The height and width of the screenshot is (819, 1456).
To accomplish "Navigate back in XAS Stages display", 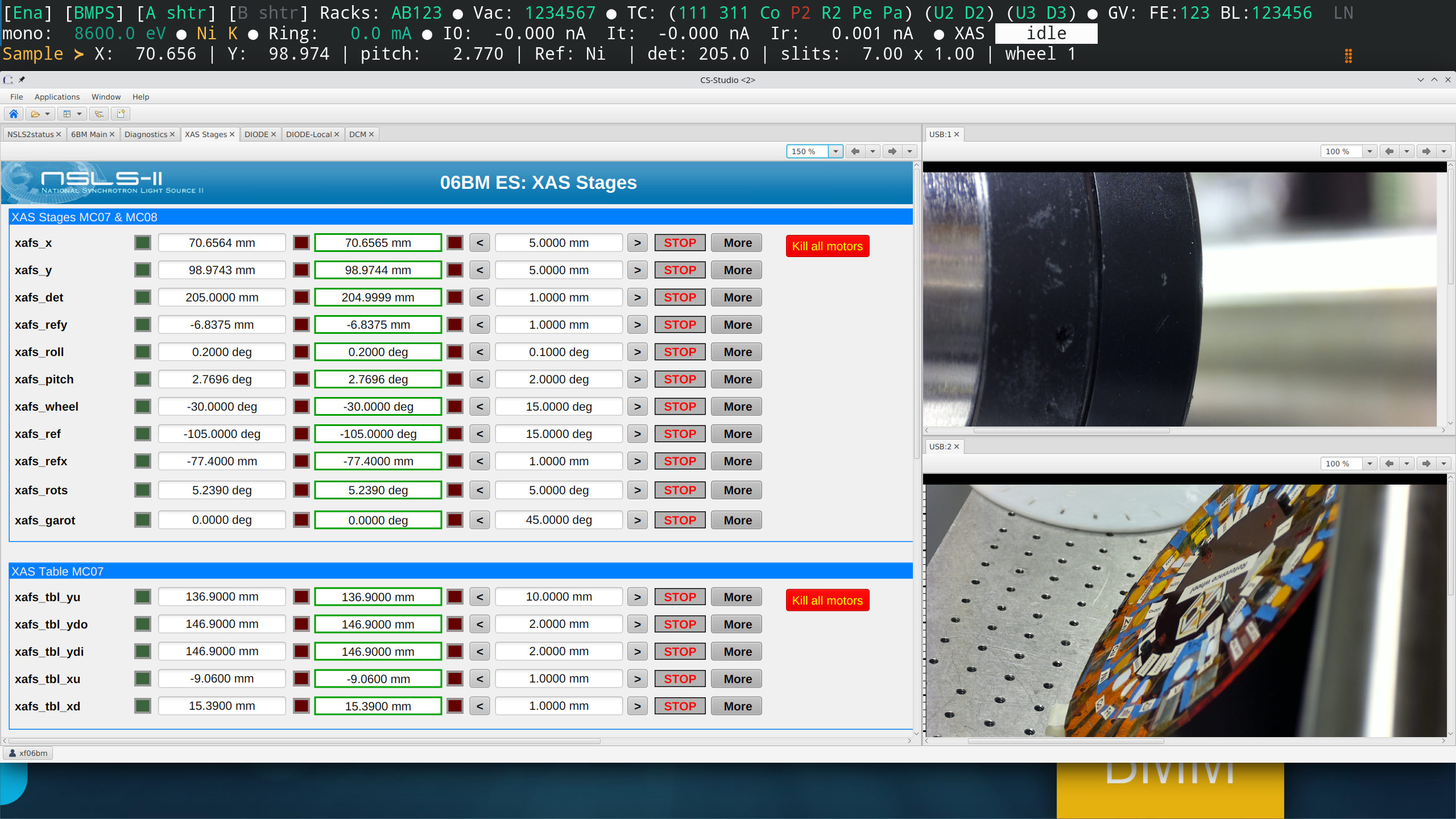I will pos(855,151).
